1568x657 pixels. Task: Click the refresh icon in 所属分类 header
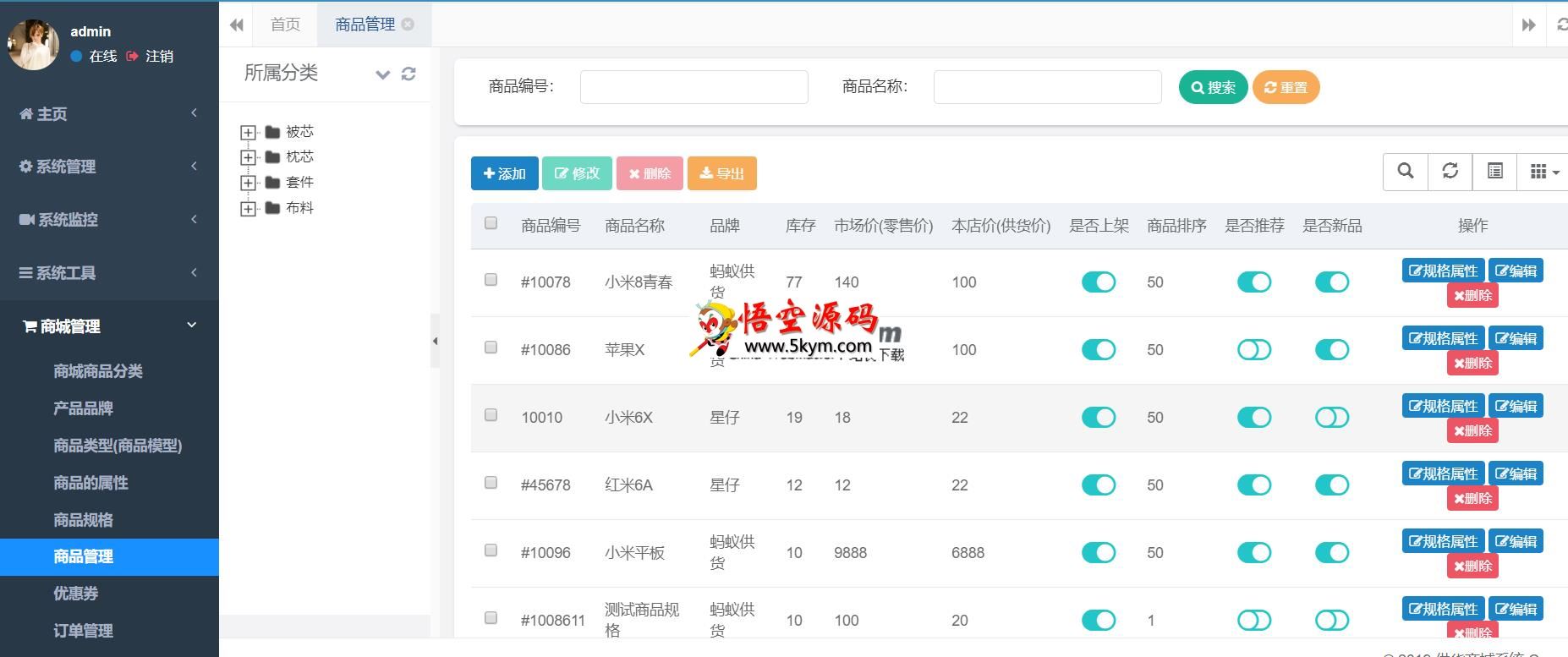pyautogui.click(x=408, y=74)
